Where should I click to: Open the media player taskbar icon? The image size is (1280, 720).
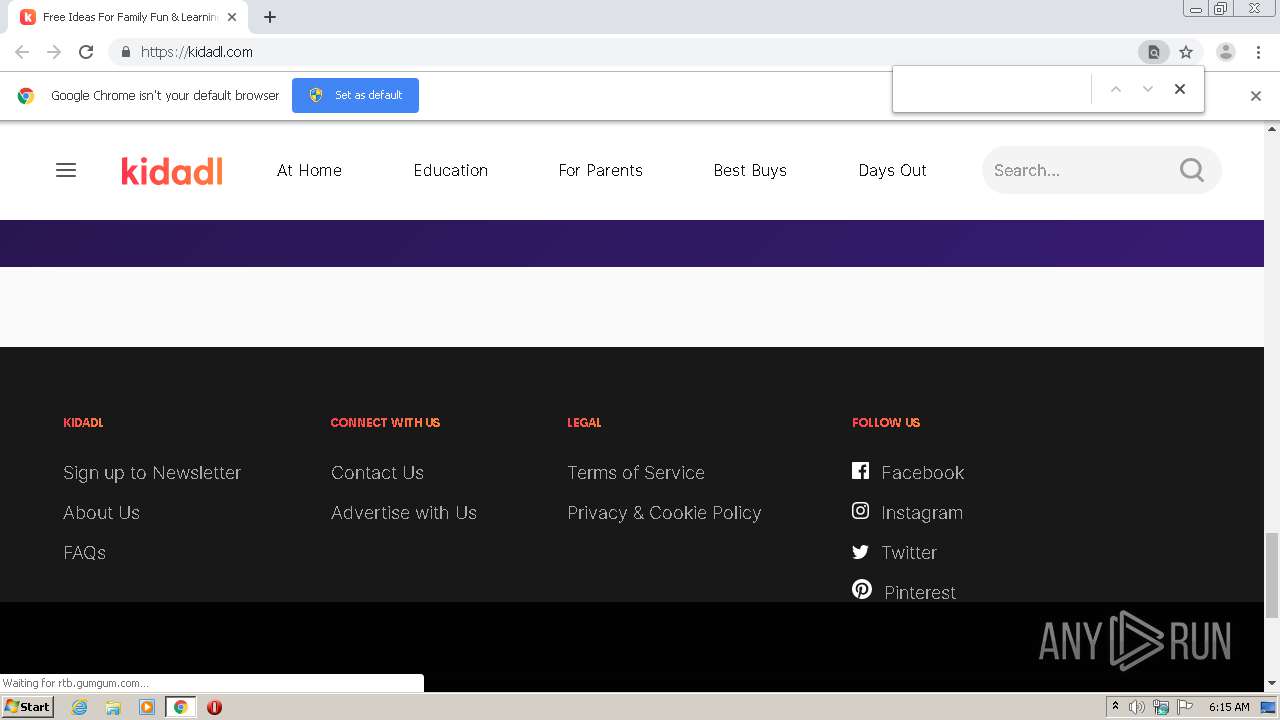coord(147,707)
